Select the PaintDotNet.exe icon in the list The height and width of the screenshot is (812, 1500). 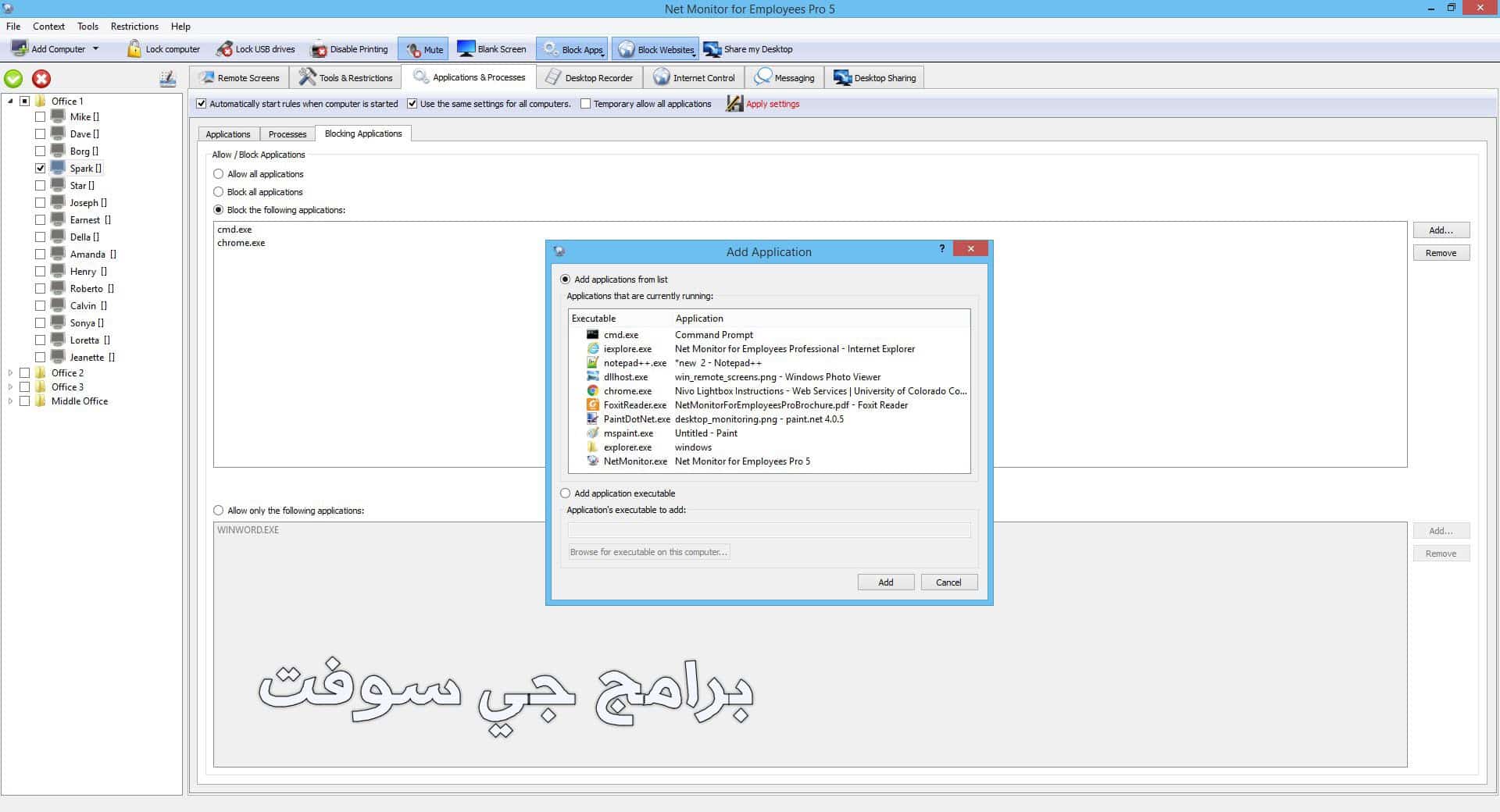[x=592, y=418]
